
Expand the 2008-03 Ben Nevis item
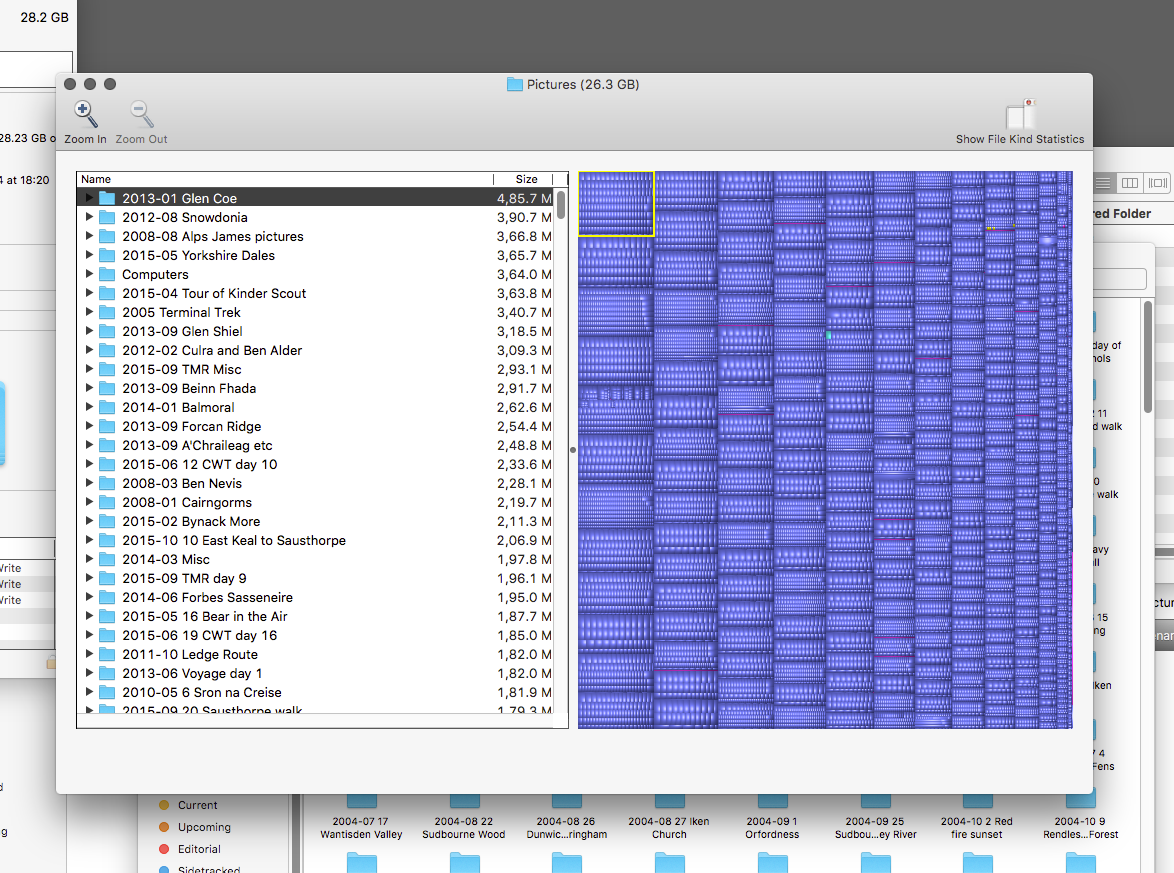point(88,483)
